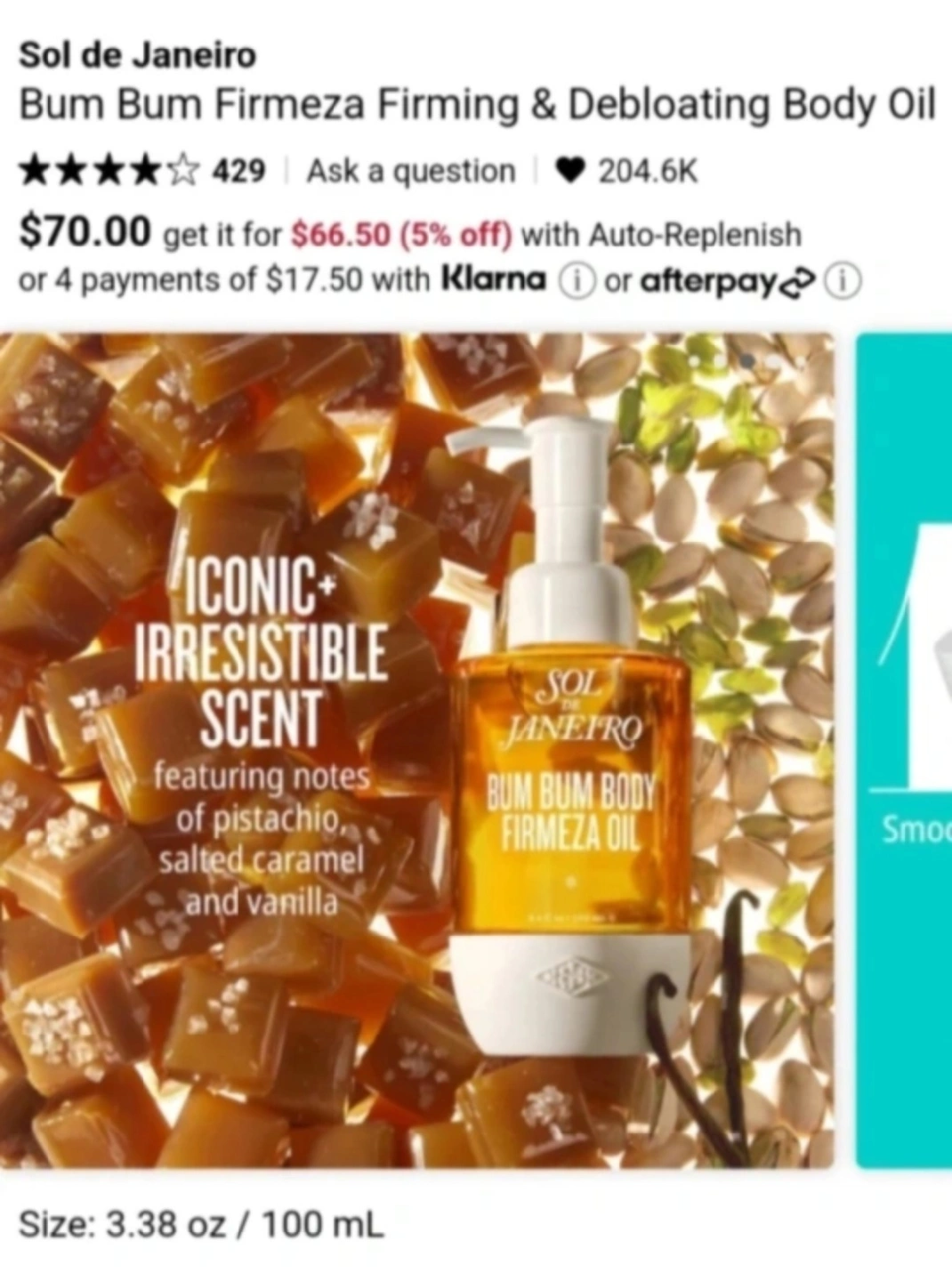Click the $70.00 price

(85, 233)
